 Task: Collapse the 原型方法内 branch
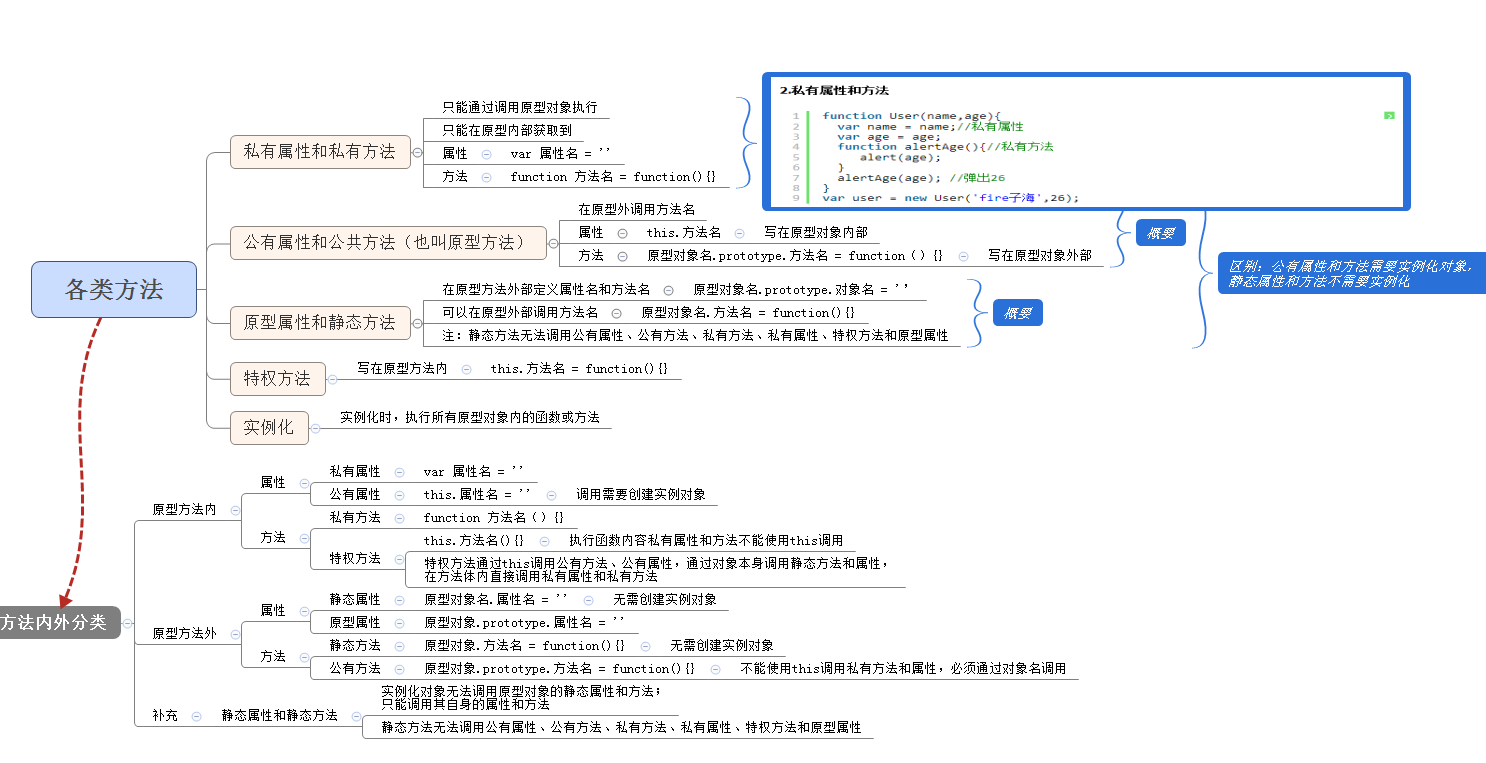(236, 510)
